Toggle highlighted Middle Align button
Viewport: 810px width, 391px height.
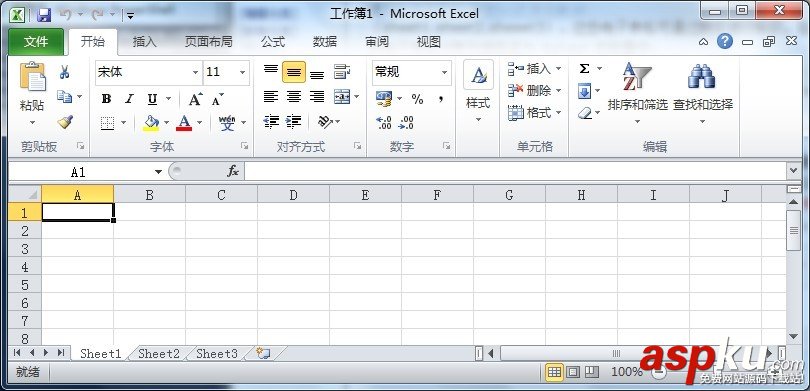click(x=294, y=72)
